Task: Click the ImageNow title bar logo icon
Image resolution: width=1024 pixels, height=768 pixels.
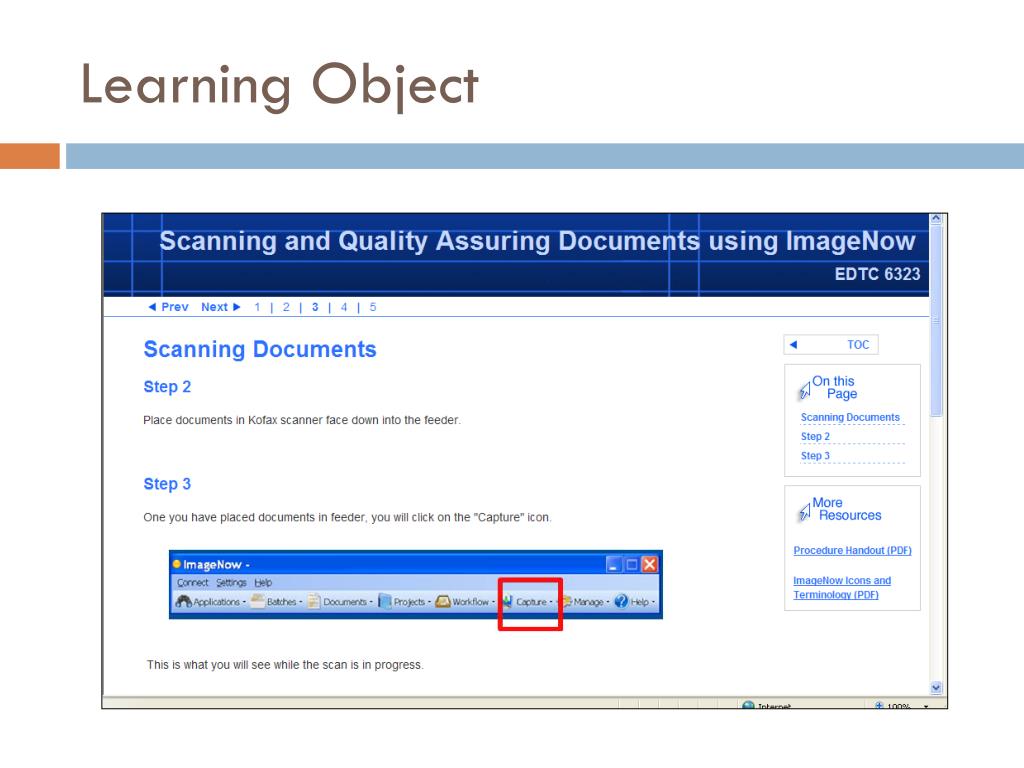Action: (x=176, y=564)
